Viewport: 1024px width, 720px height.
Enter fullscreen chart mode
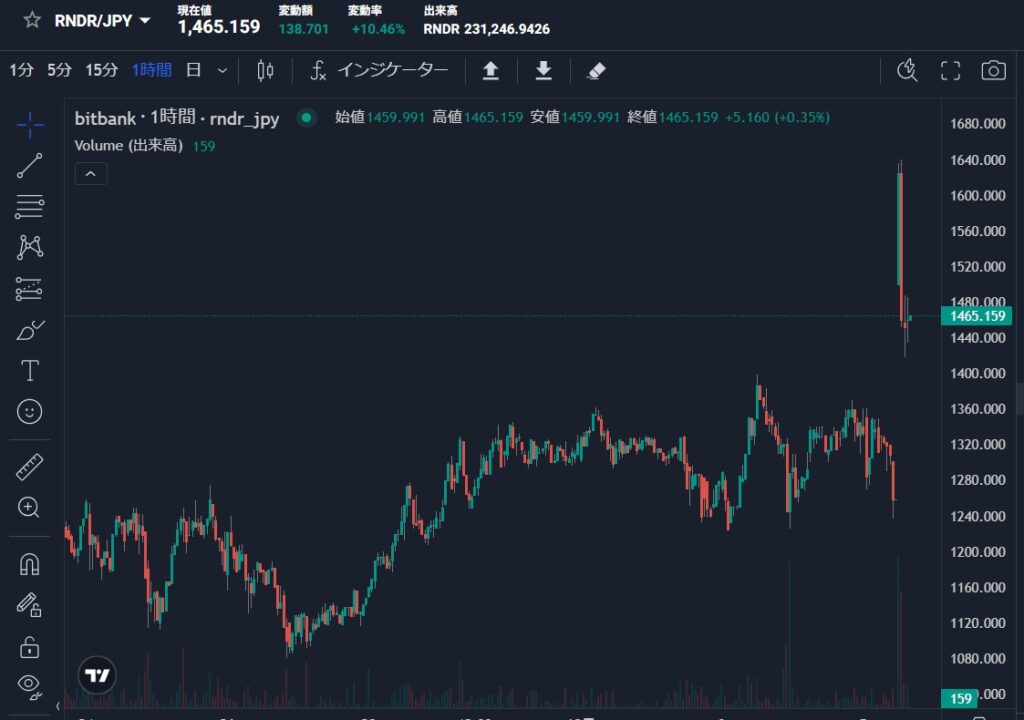pyautogui.click(x=950, y=70)
